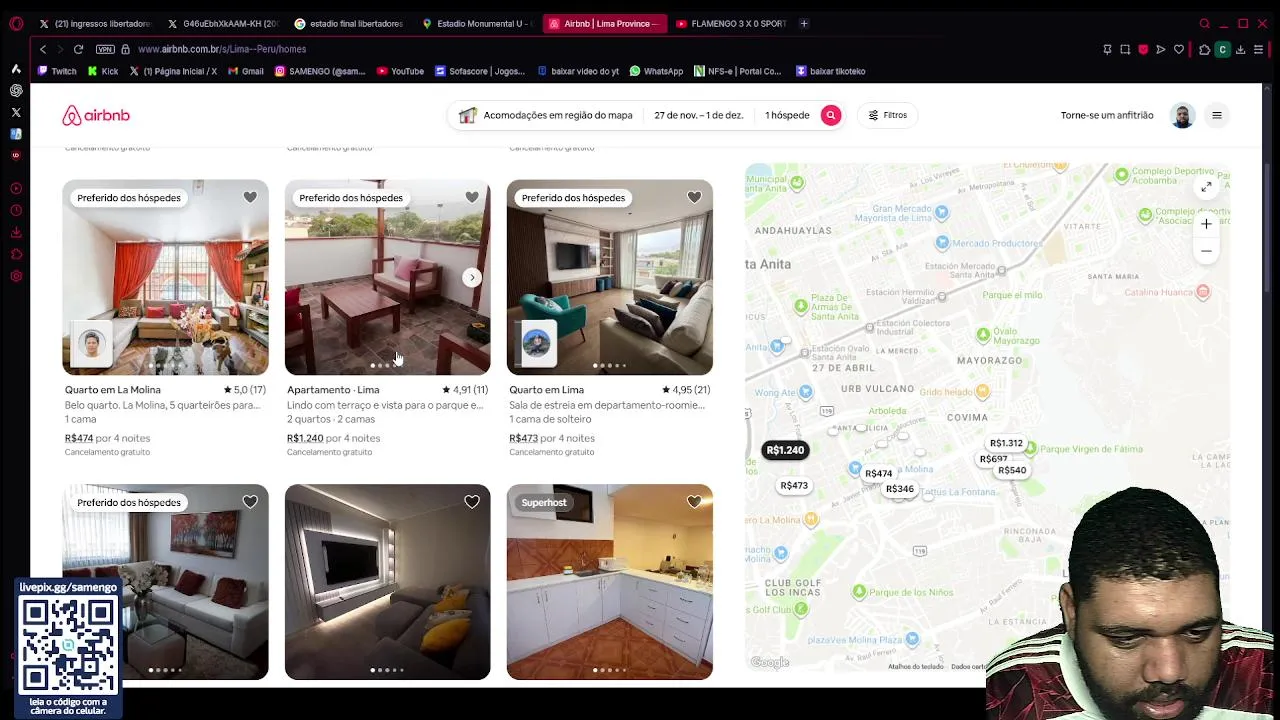Click the heart bookmark icon in toolbar
This screenshot has height=720, width=1280.
[1179, 49]
